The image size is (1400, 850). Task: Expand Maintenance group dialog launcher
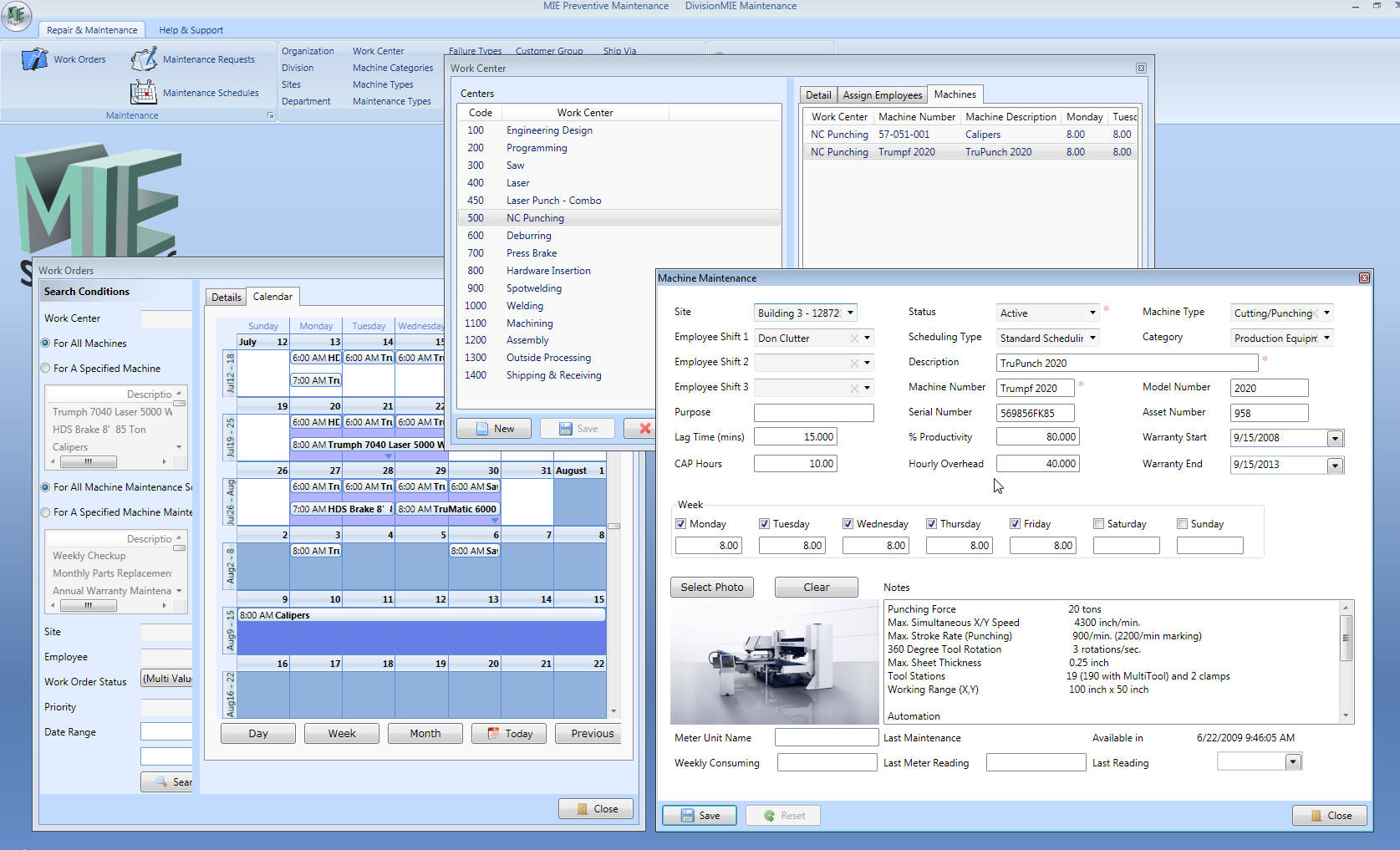coord(270,115)
